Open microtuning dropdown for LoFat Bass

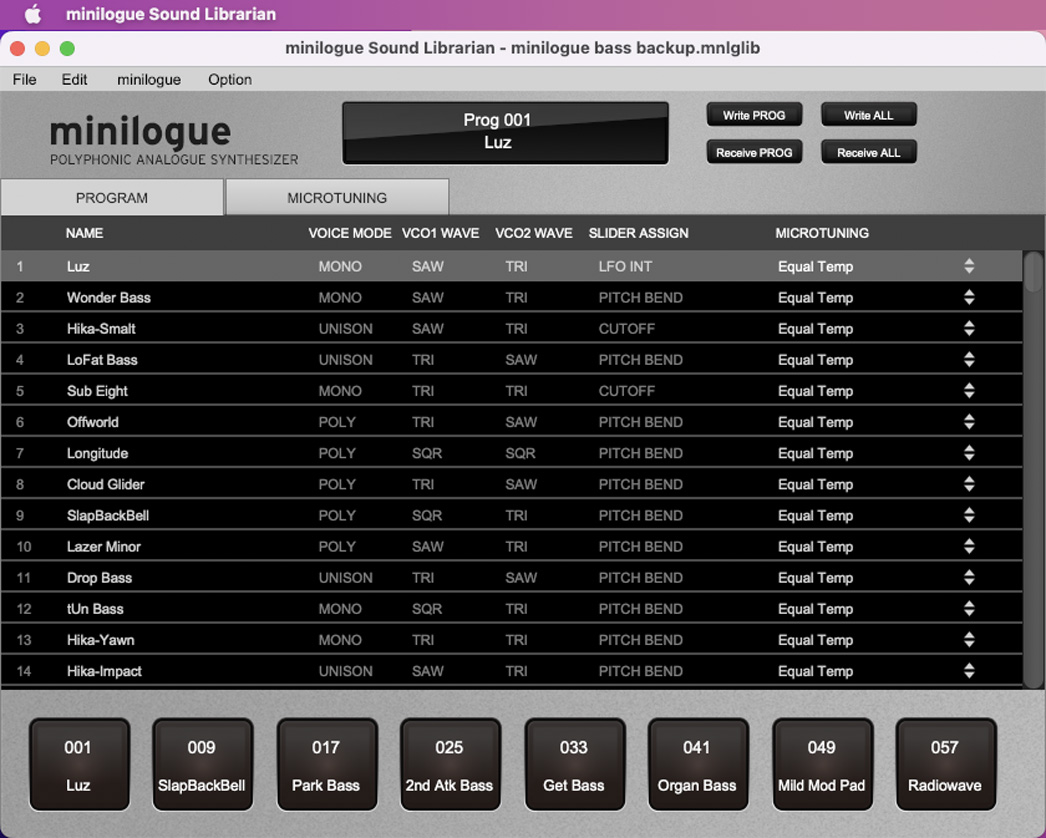[x=969, y=360]
